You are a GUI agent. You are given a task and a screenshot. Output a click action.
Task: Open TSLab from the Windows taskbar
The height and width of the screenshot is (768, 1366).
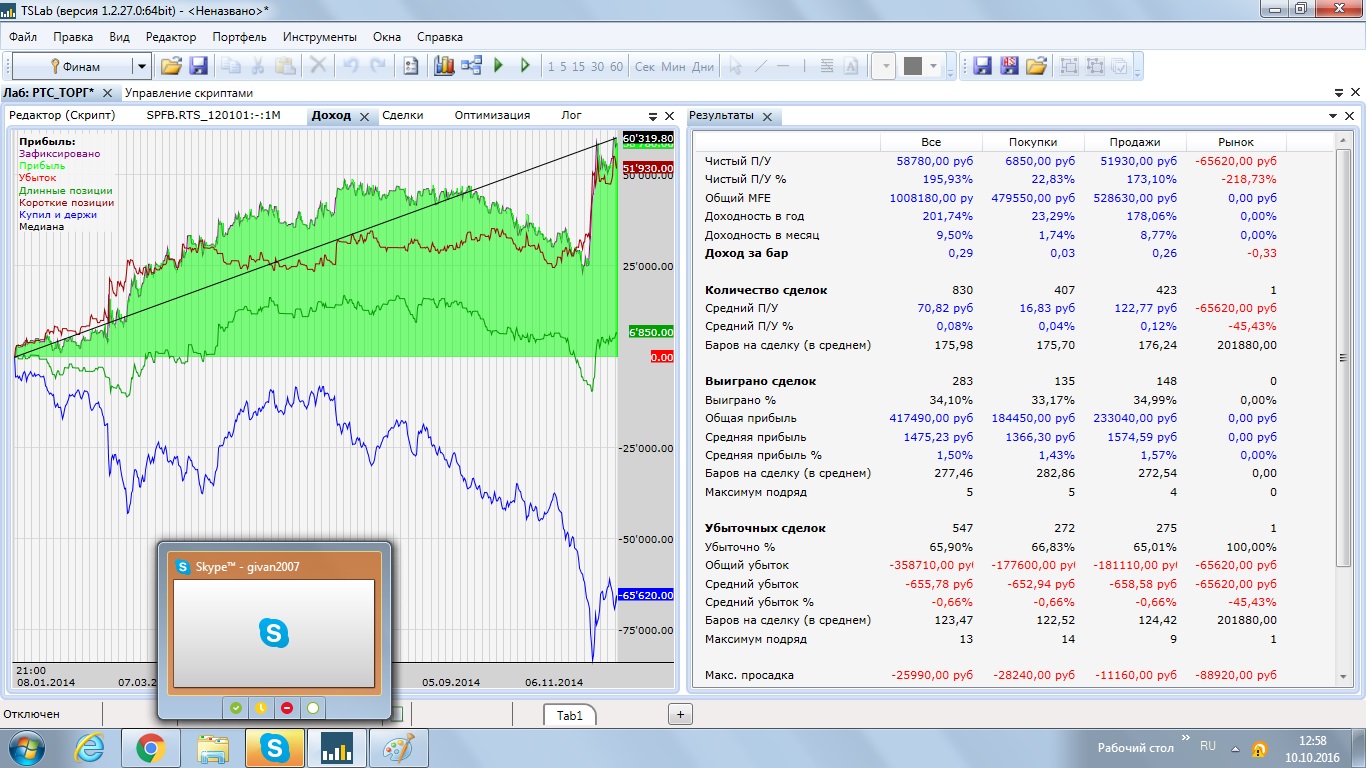tap(336, 748)
